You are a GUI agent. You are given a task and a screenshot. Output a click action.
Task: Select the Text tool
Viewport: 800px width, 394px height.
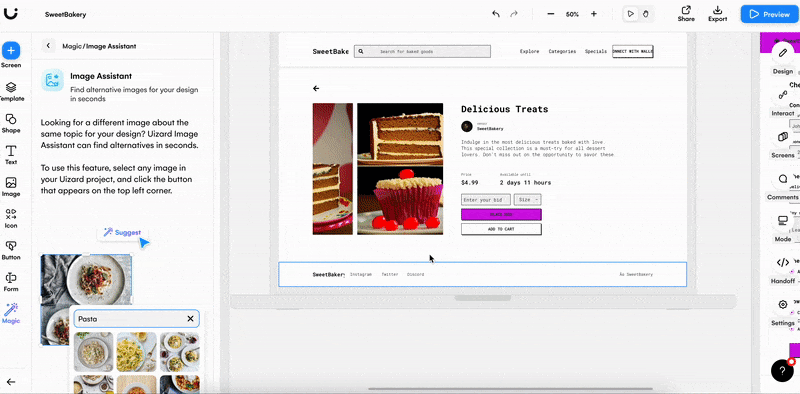pyautogui.click(x=11, y=155)
